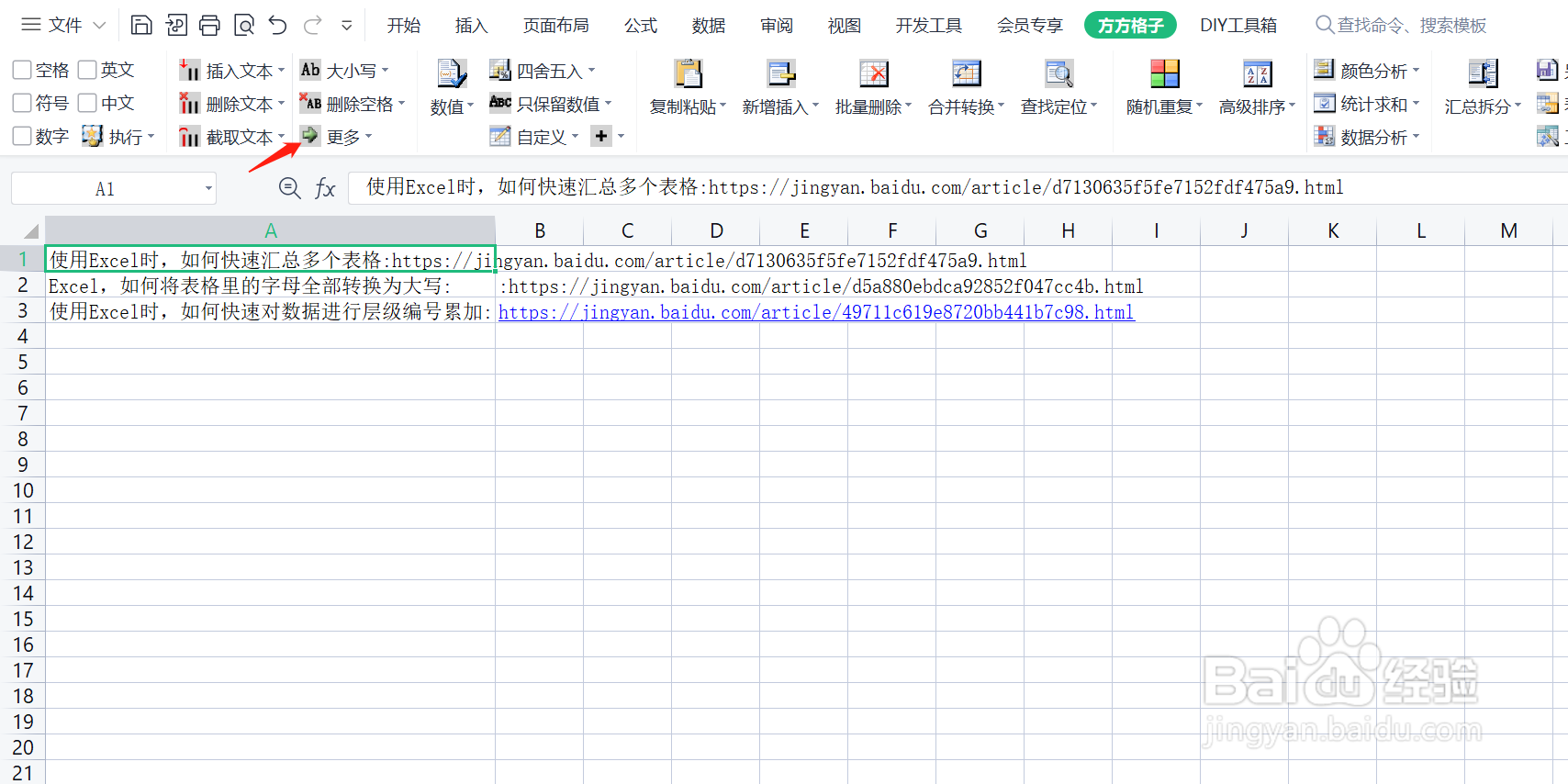The width and height of the screenshot is (1568, 784).
Task: Switch to the 方方格子 tab
Action: (1130, 26)
